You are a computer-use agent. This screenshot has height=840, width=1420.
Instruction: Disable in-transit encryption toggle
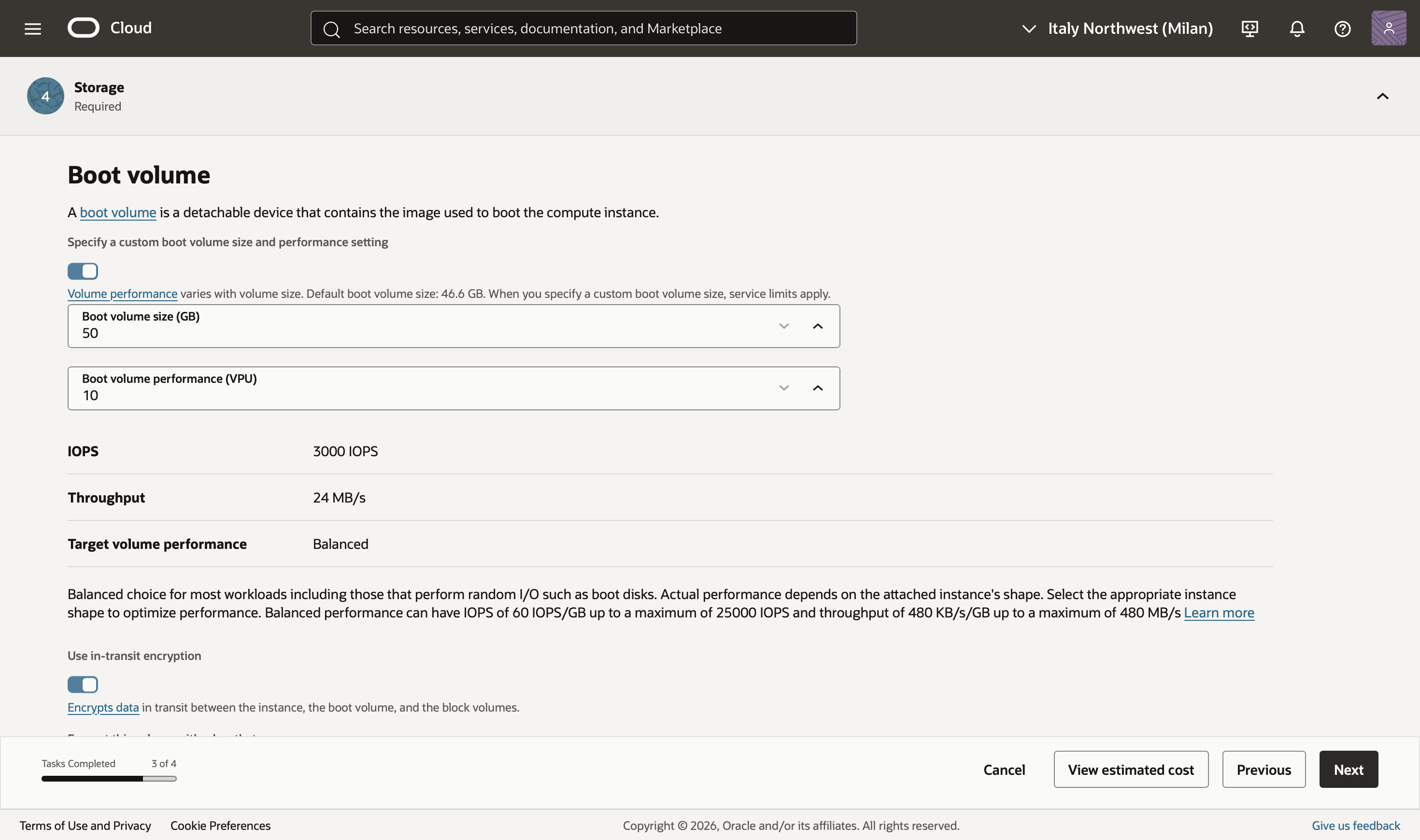83,685
